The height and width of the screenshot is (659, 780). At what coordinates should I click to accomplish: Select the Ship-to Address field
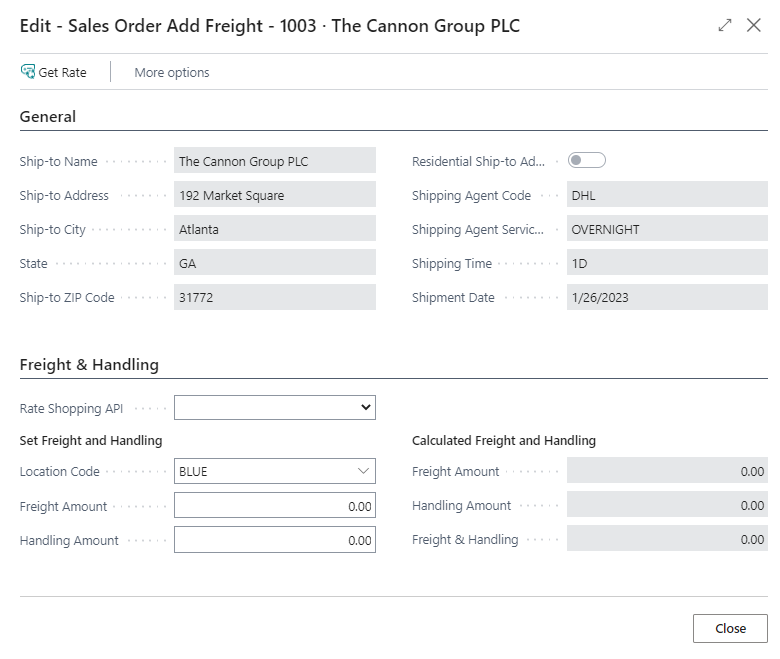click(274, 195)
